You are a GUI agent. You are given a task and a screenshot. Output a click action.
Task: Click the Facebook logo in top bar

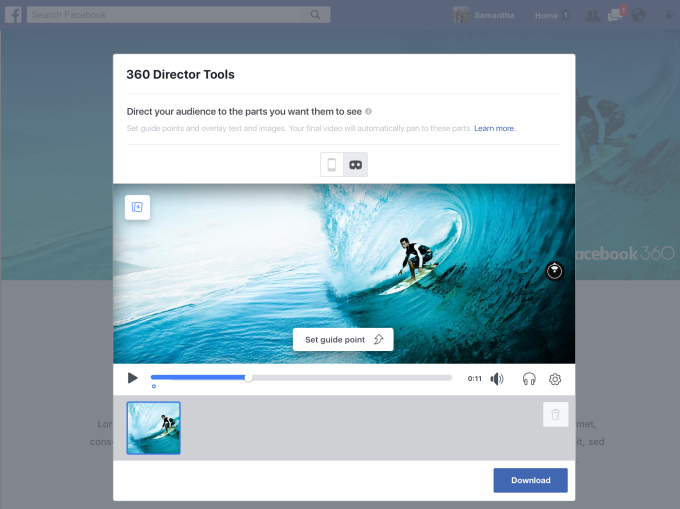coord(14,15)
